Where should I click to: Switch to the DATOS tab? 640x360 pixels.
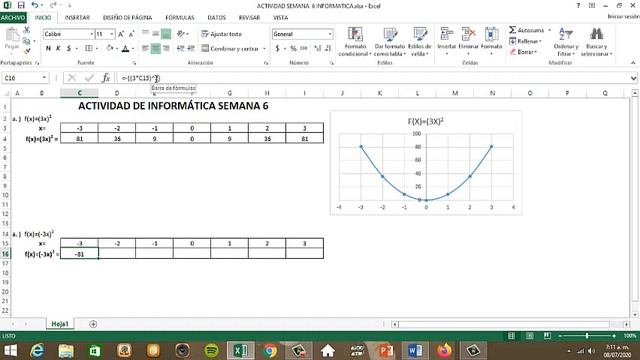pos(216,18)
